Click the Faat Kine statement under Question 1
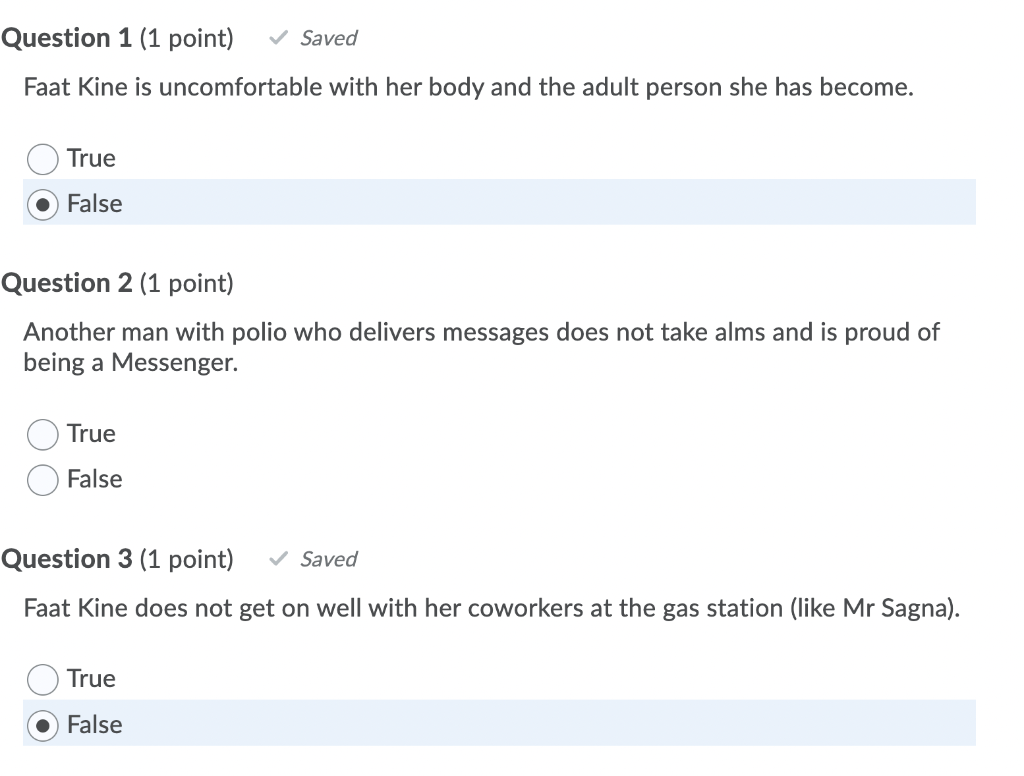This screenshot has width=1024, height=776. point(467,87)
